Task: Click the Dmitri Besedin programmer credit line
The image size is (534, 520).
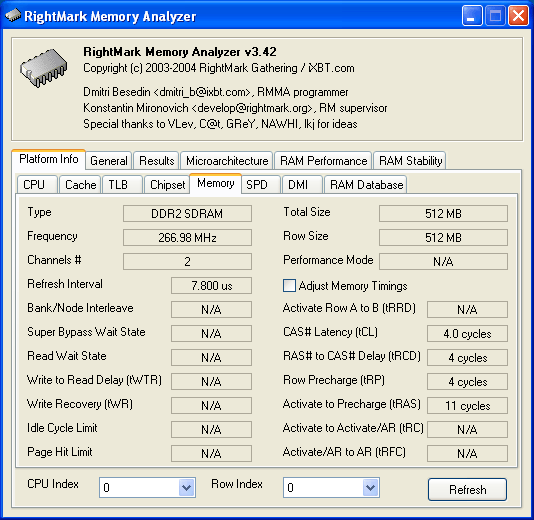Action: click(x=216, y=92)
